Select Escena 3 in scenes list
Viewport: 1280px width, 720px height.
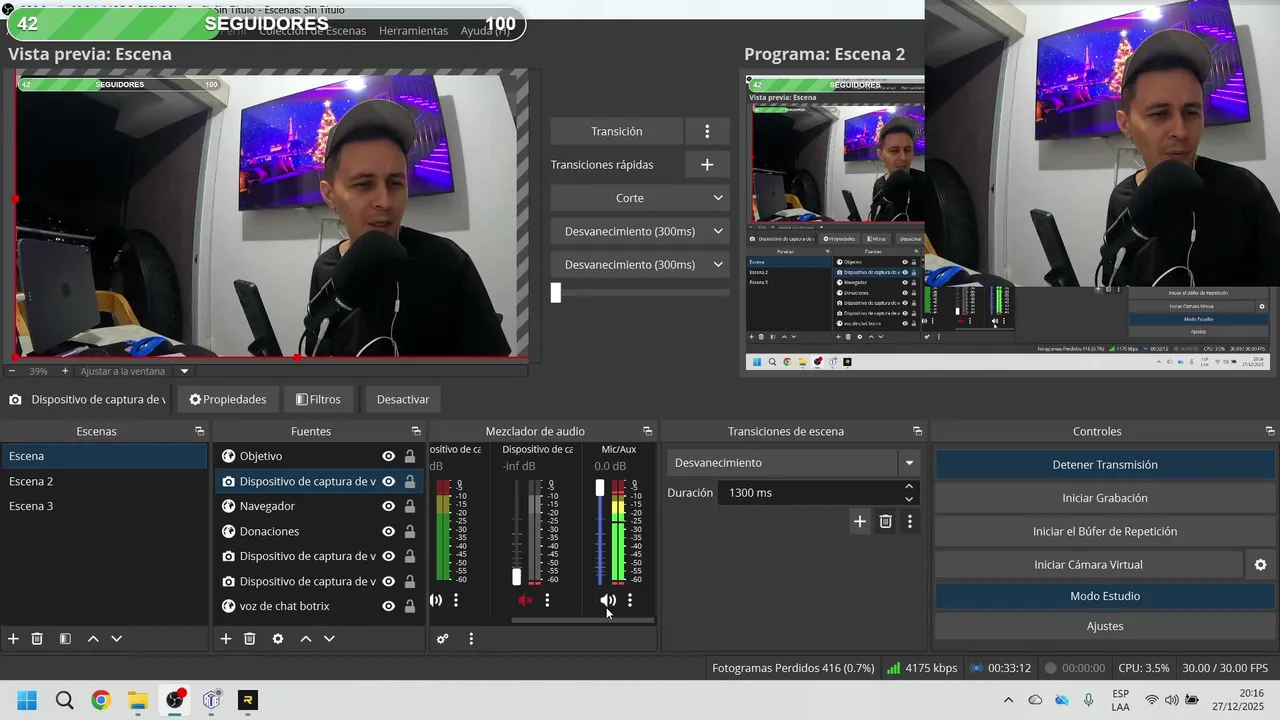(x=104, y=506)
